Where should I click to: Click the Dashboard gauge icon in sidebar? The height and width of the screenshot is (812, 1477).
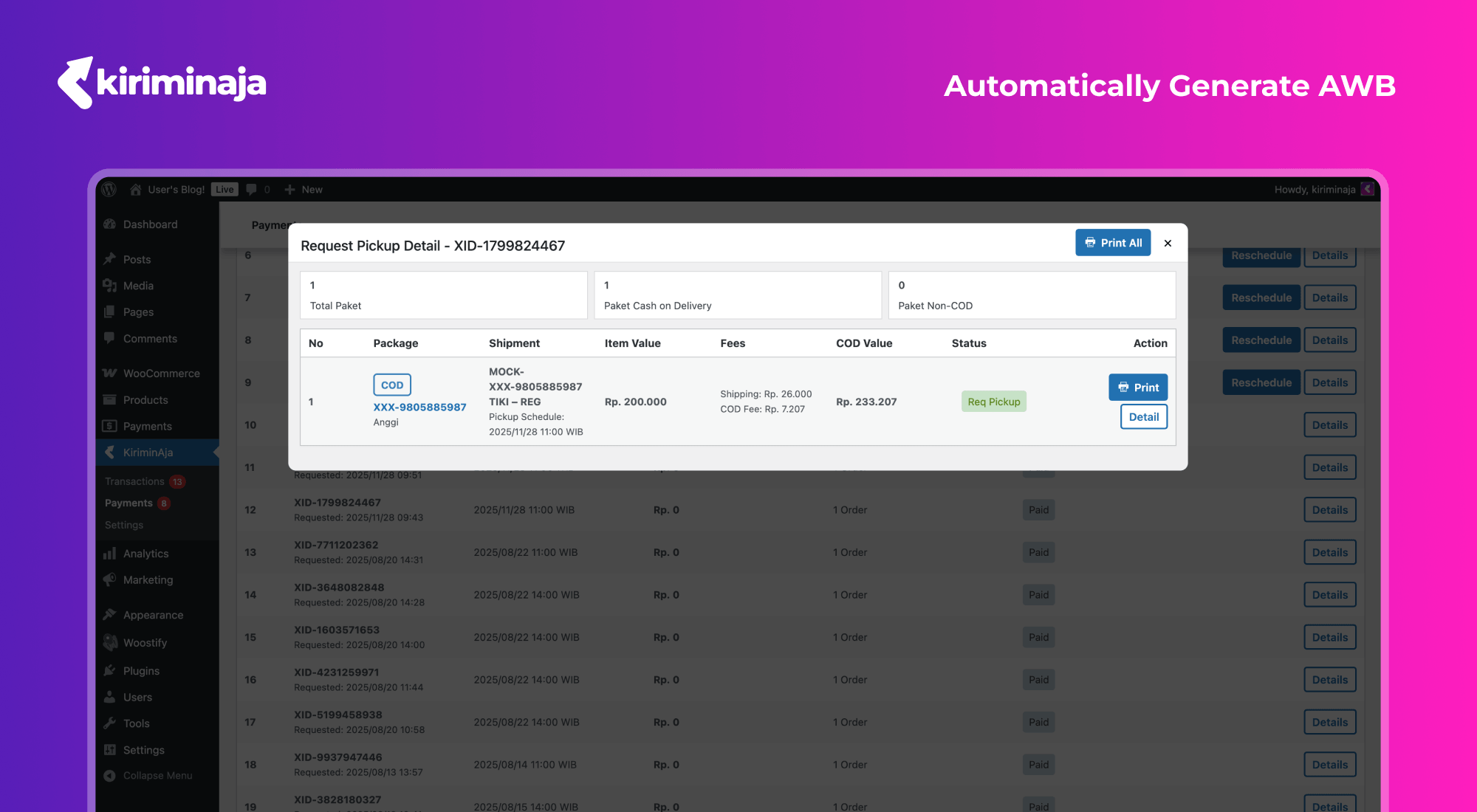[x=110, y=224]
